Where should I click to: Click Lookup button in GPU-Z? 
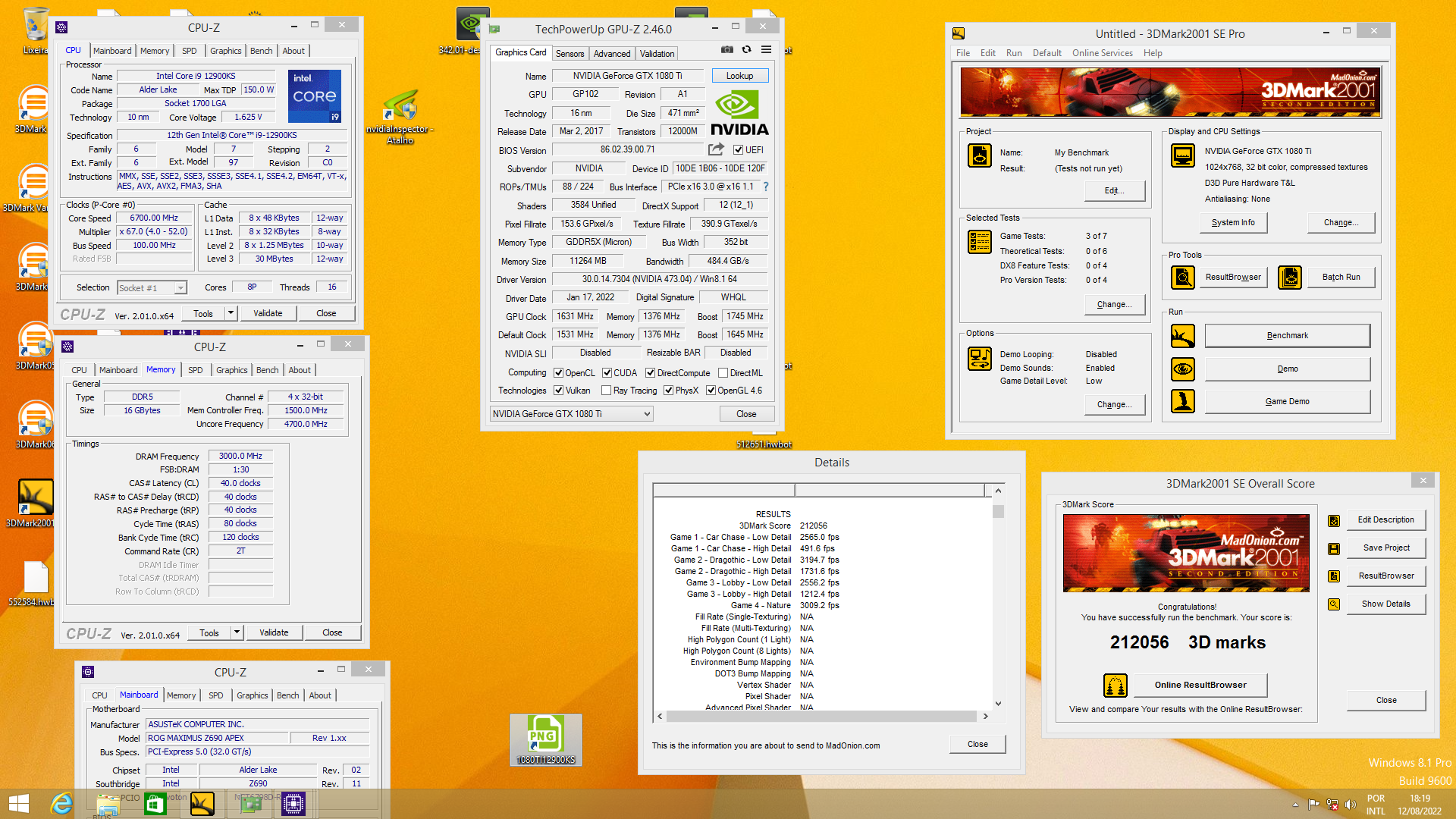(x=739, y=76)
